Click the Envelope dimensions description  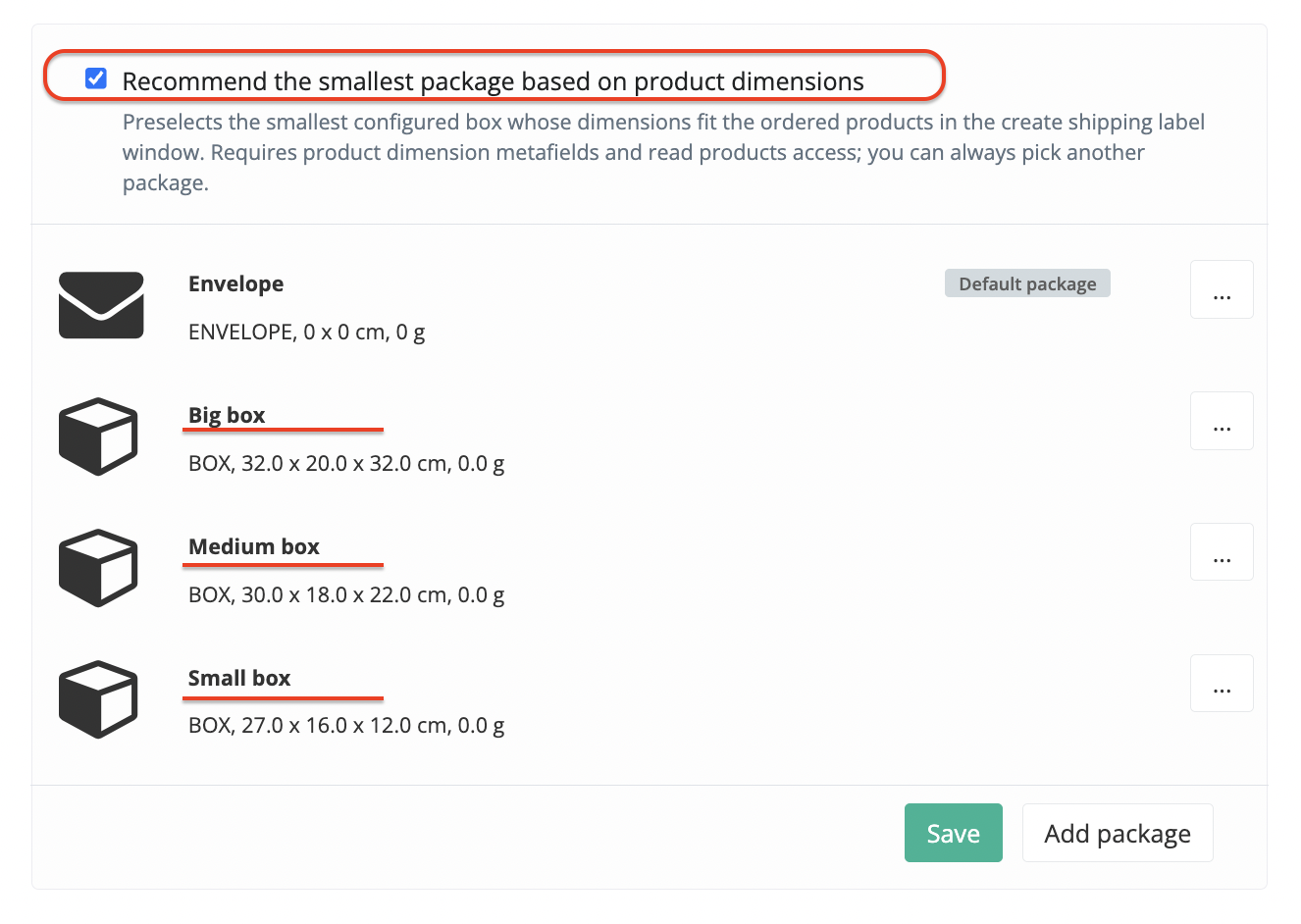coord(306,332)
